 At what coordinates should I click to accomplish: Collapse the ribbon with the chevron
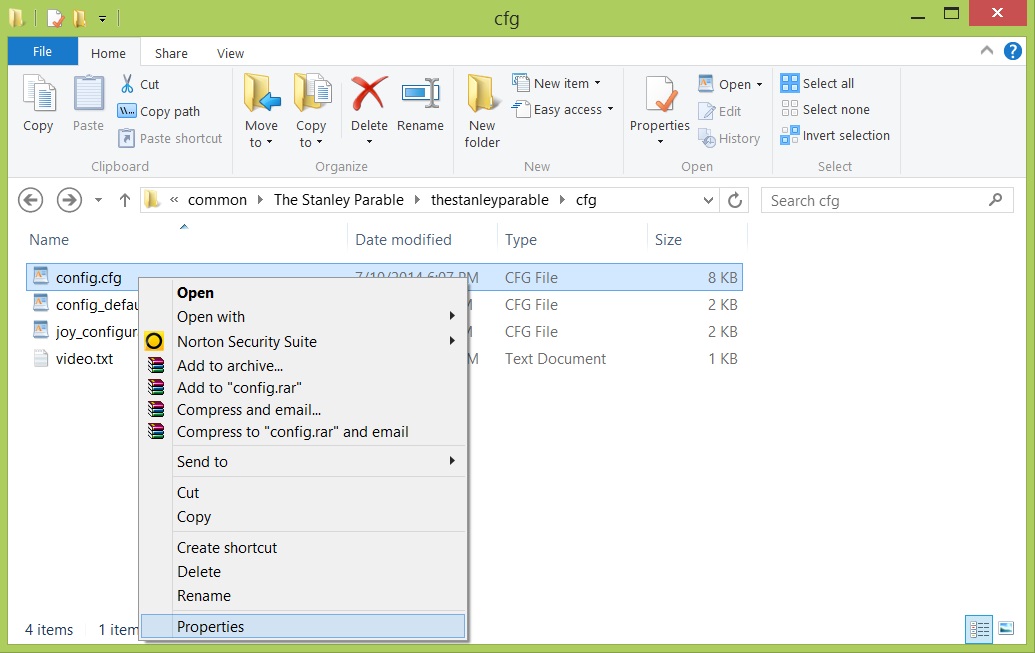pos(987,50)
